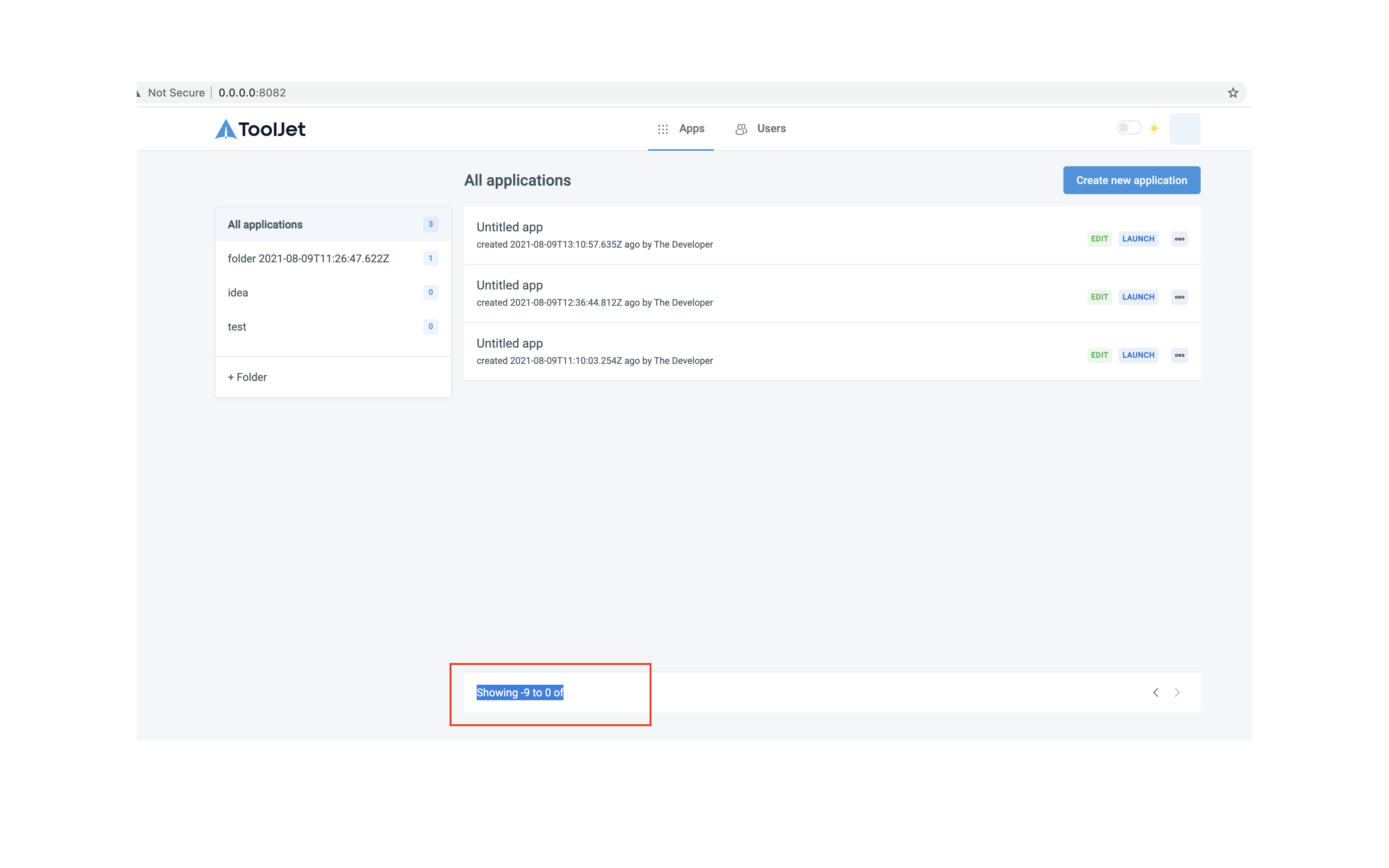The width and height of the screenshot is (1389, 868).
Task: Select the Apps grid icon
Action: tap(663, 129)
